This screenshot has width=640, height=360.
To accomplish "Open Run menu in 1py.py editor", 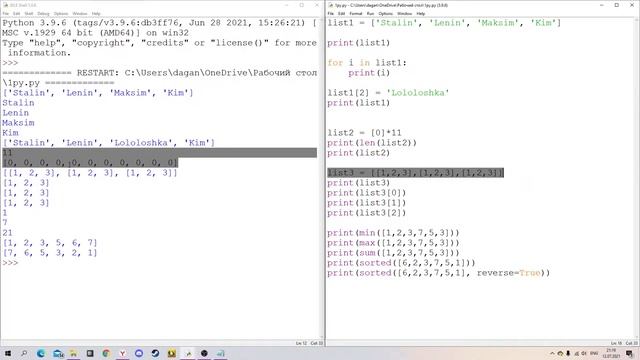I will (370, 13).
